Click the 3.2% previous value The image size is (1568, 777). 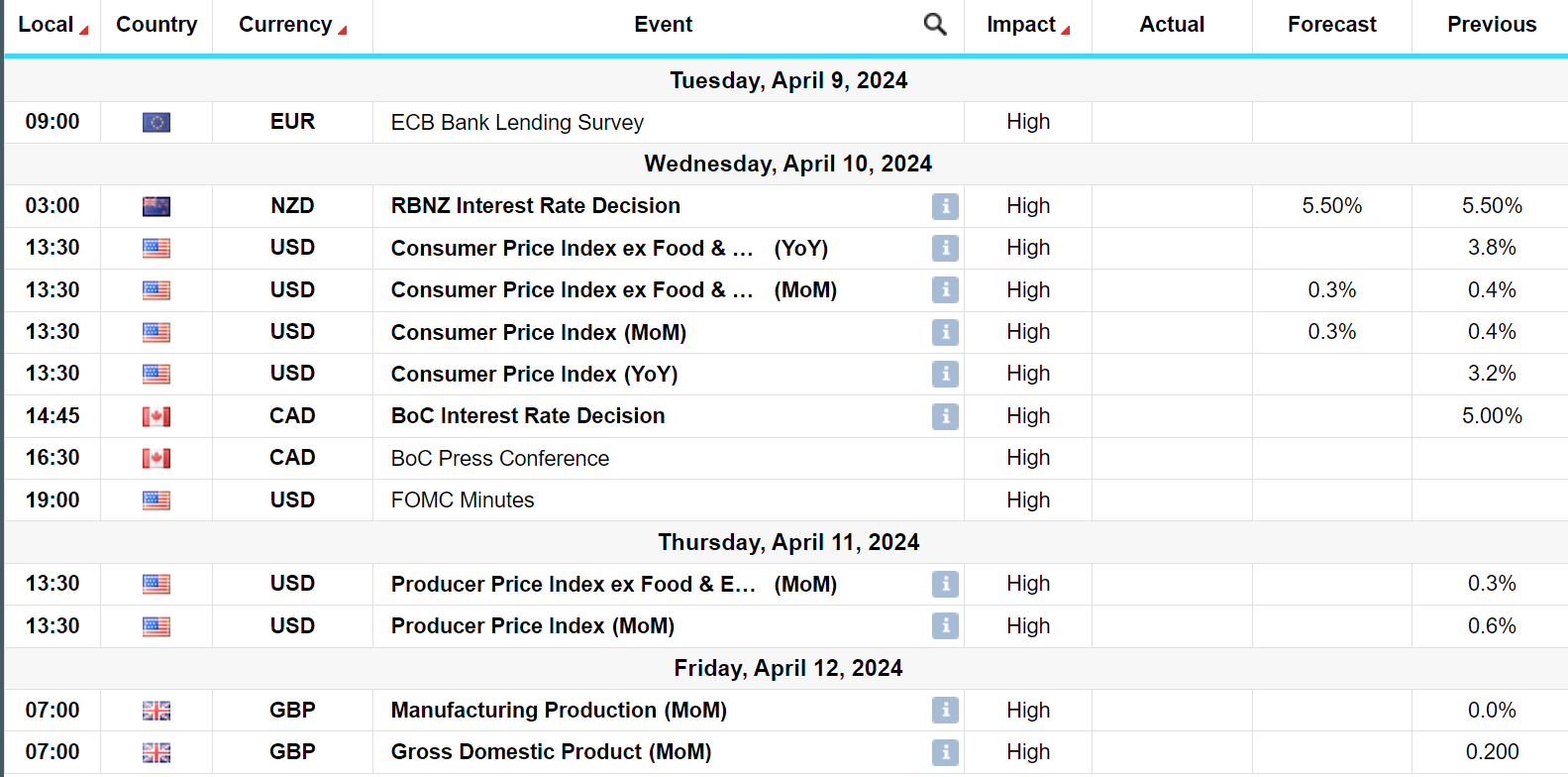pos(1492,374)
